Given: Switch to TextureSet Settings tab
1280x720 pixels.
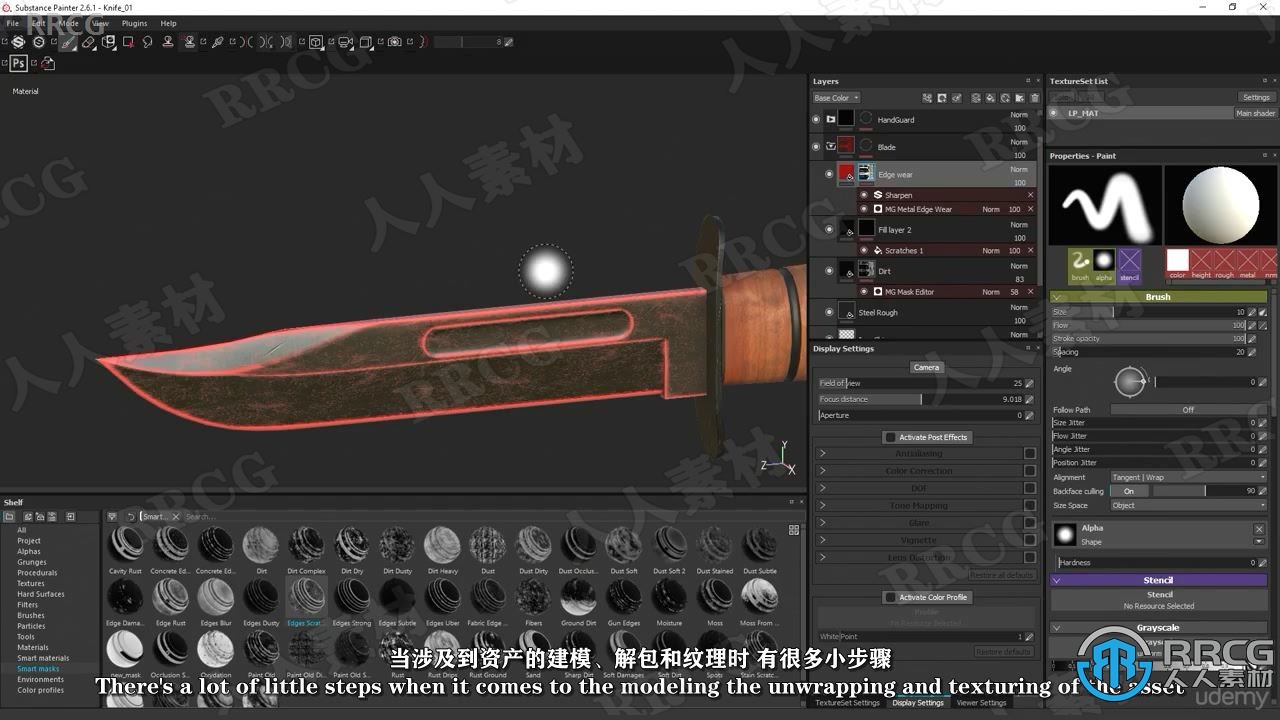Looking at the screenshot, I should [x=847, y=702].
